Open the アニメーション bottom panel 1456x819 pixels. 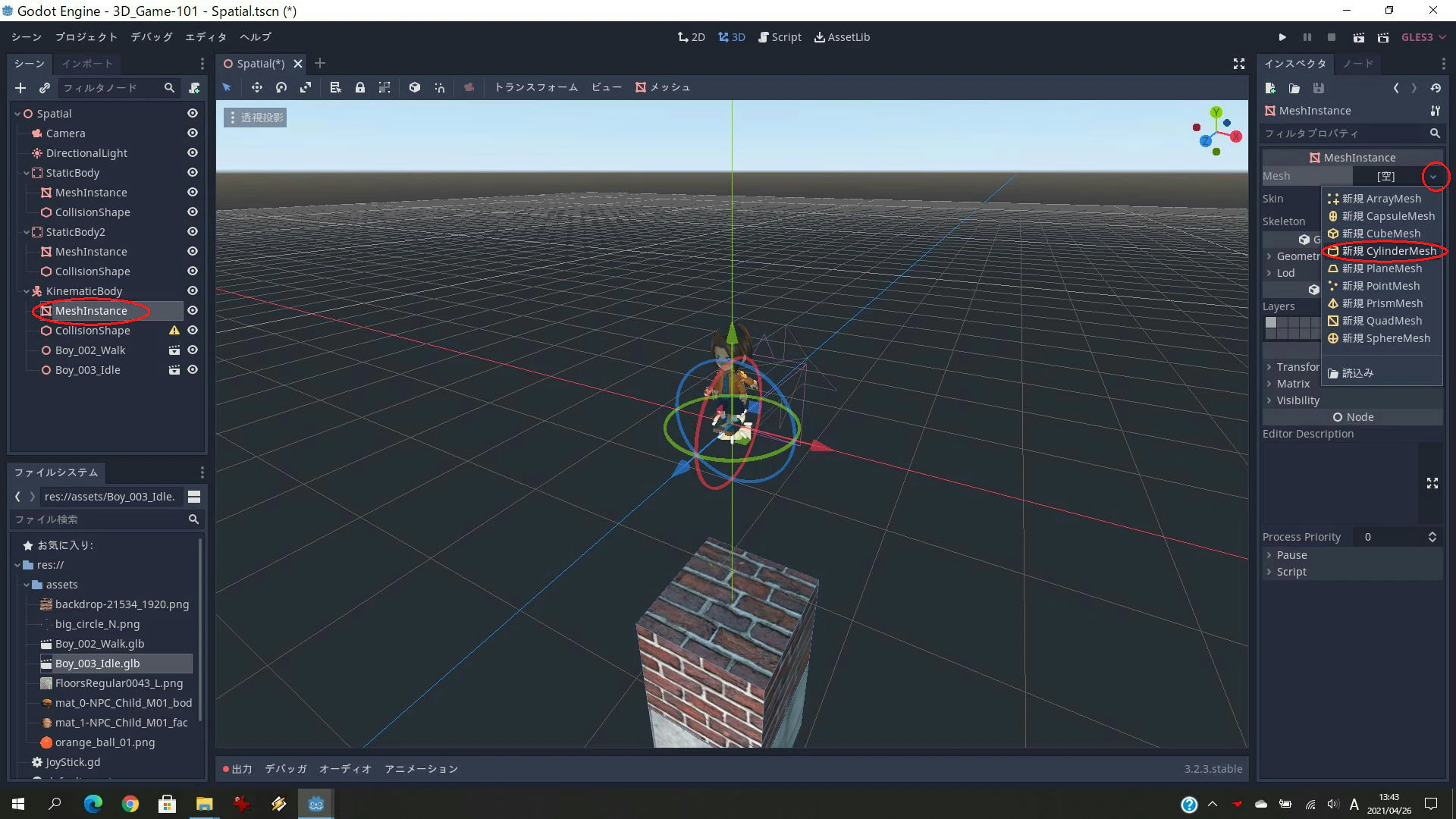click(x=422, y=769)
